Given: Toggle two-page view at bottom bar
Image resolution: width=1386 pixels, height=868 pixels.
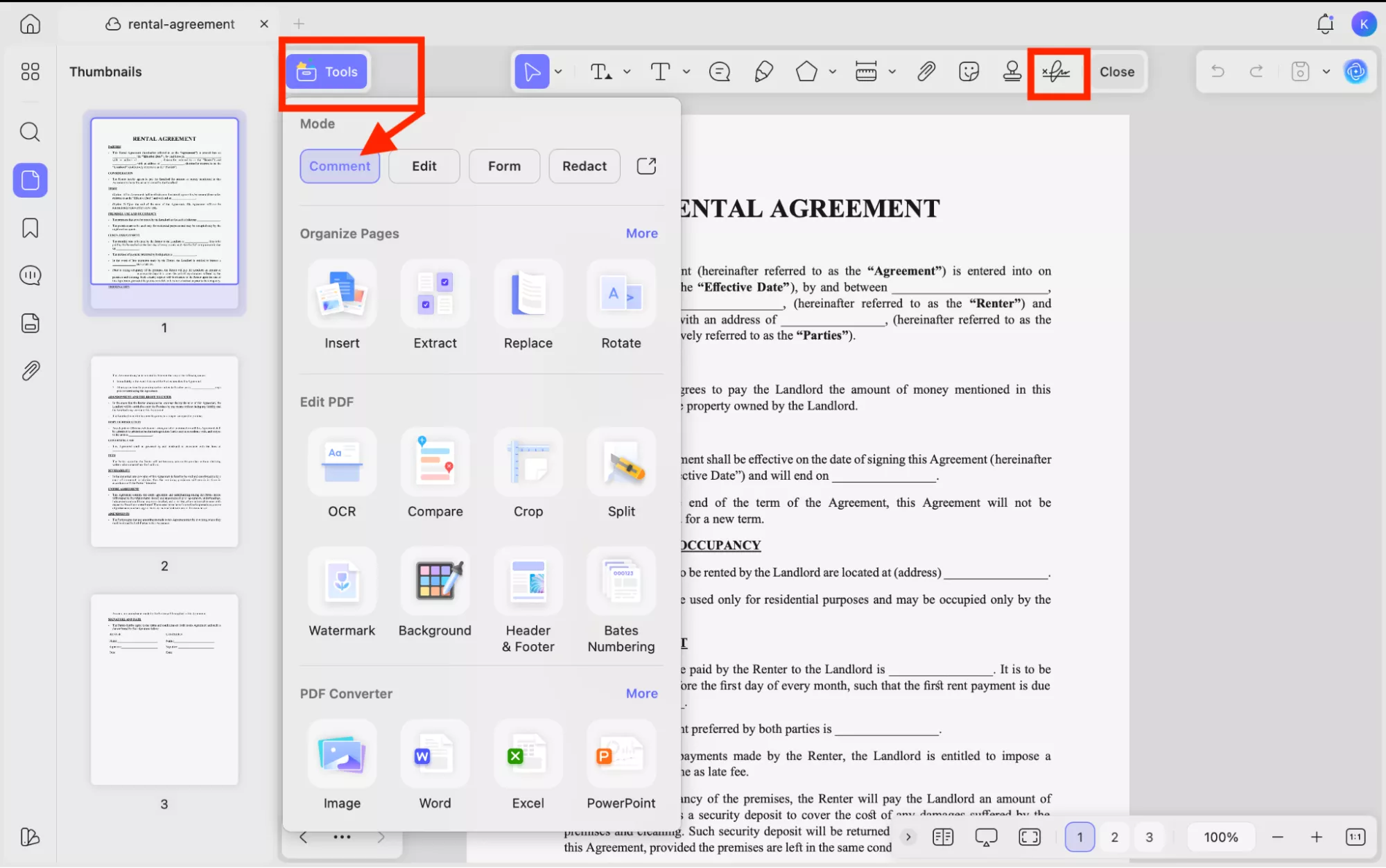Looking at the screenshot, I should [x=943, y=837].
